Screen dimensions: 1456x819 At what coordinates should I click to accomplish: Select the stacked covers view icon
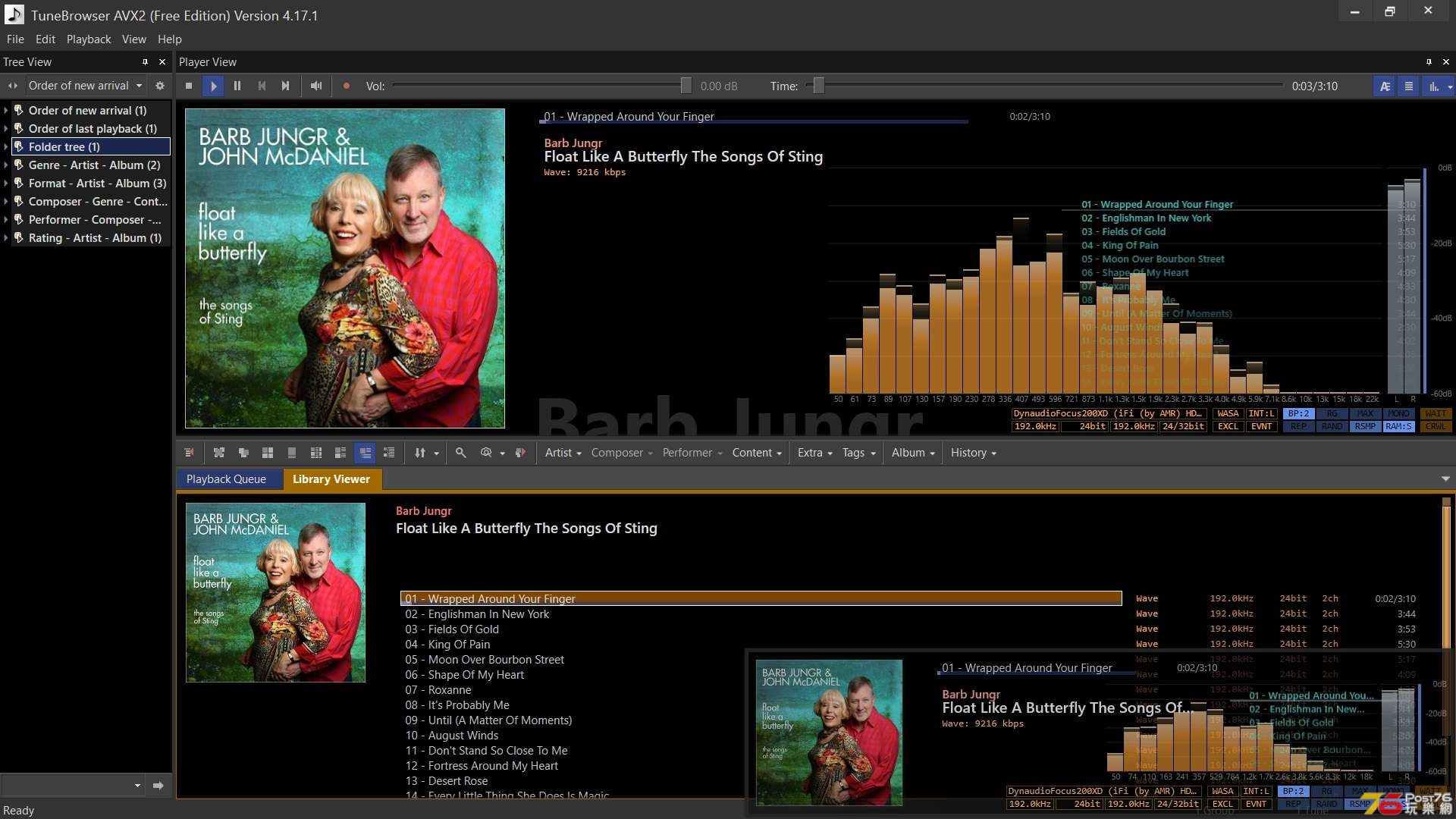pos(243,453)
